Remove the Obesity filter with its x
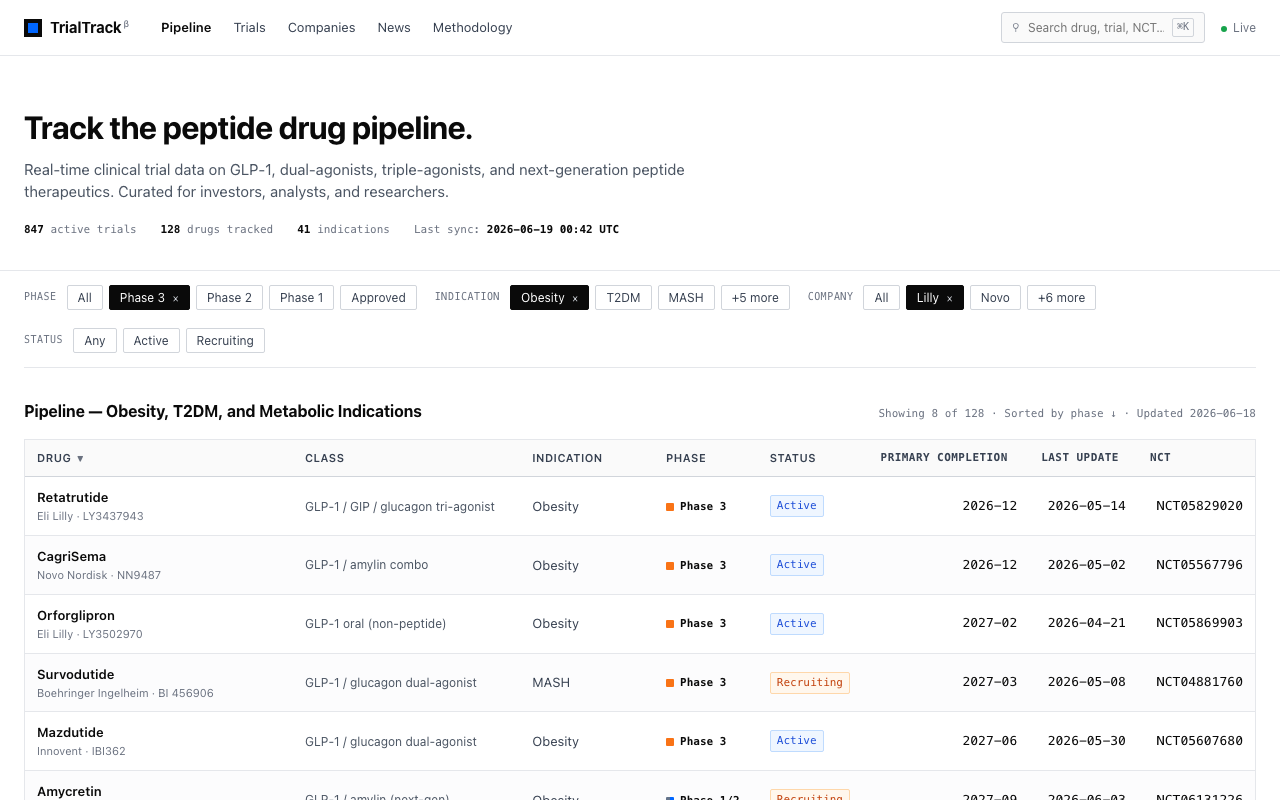Screen dimensions: 1280x800 tap(575, 298)
